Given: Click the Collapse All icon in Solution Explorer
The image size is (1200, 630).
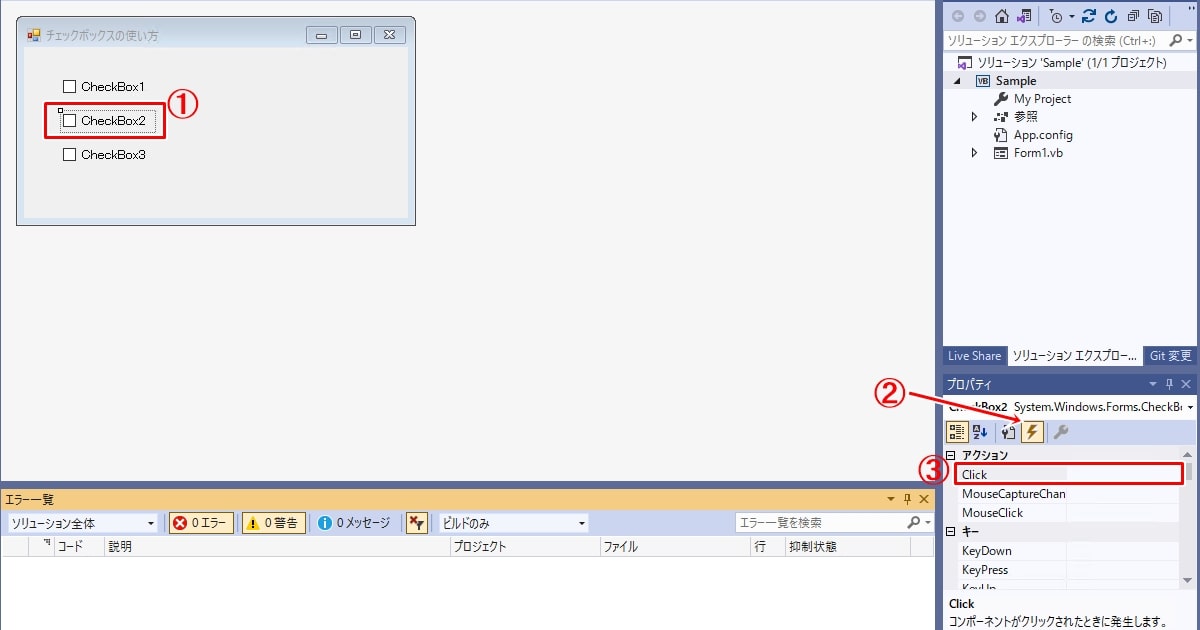Looking at the screenshot, I should [1133, 16].
